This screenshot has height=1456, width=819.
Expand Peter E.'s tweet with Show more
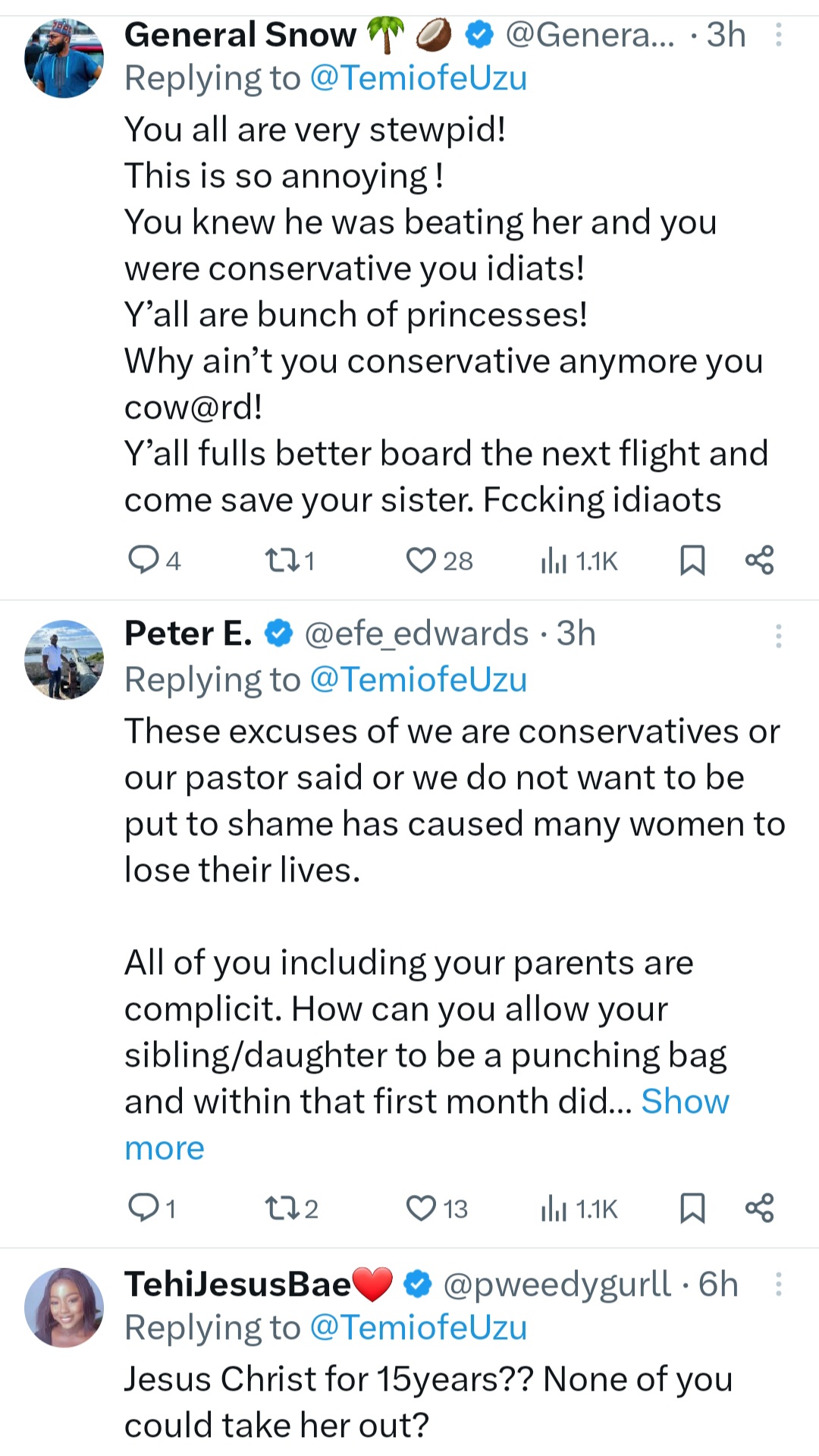point(684,1102)
